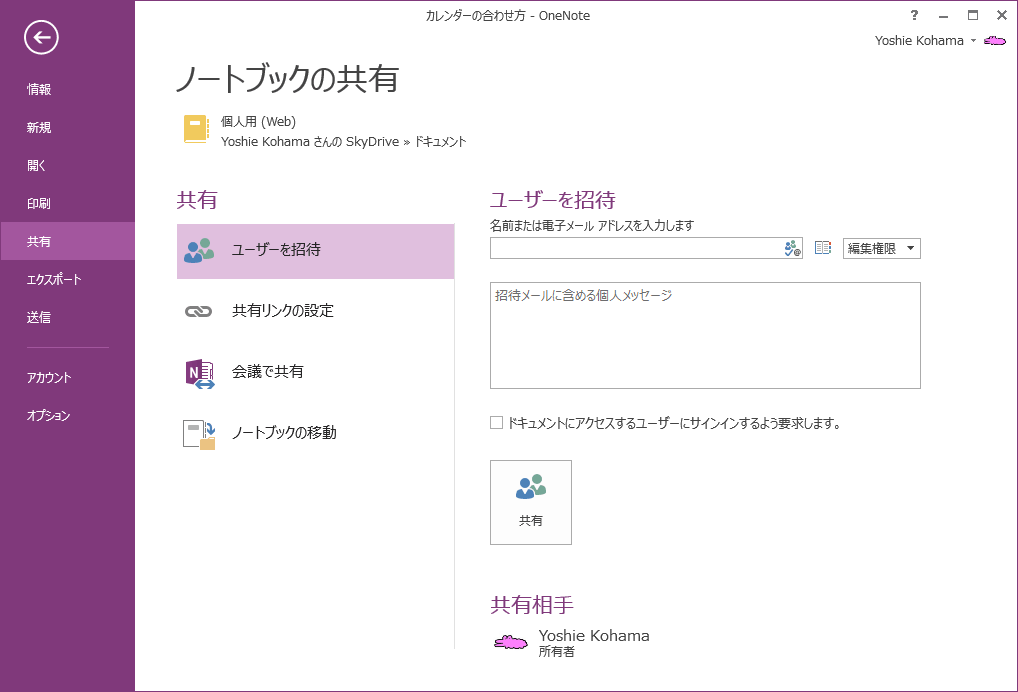The image size is (1018, 692).
Task: Click the personal message text box
Action: click(x=705, y=336)
